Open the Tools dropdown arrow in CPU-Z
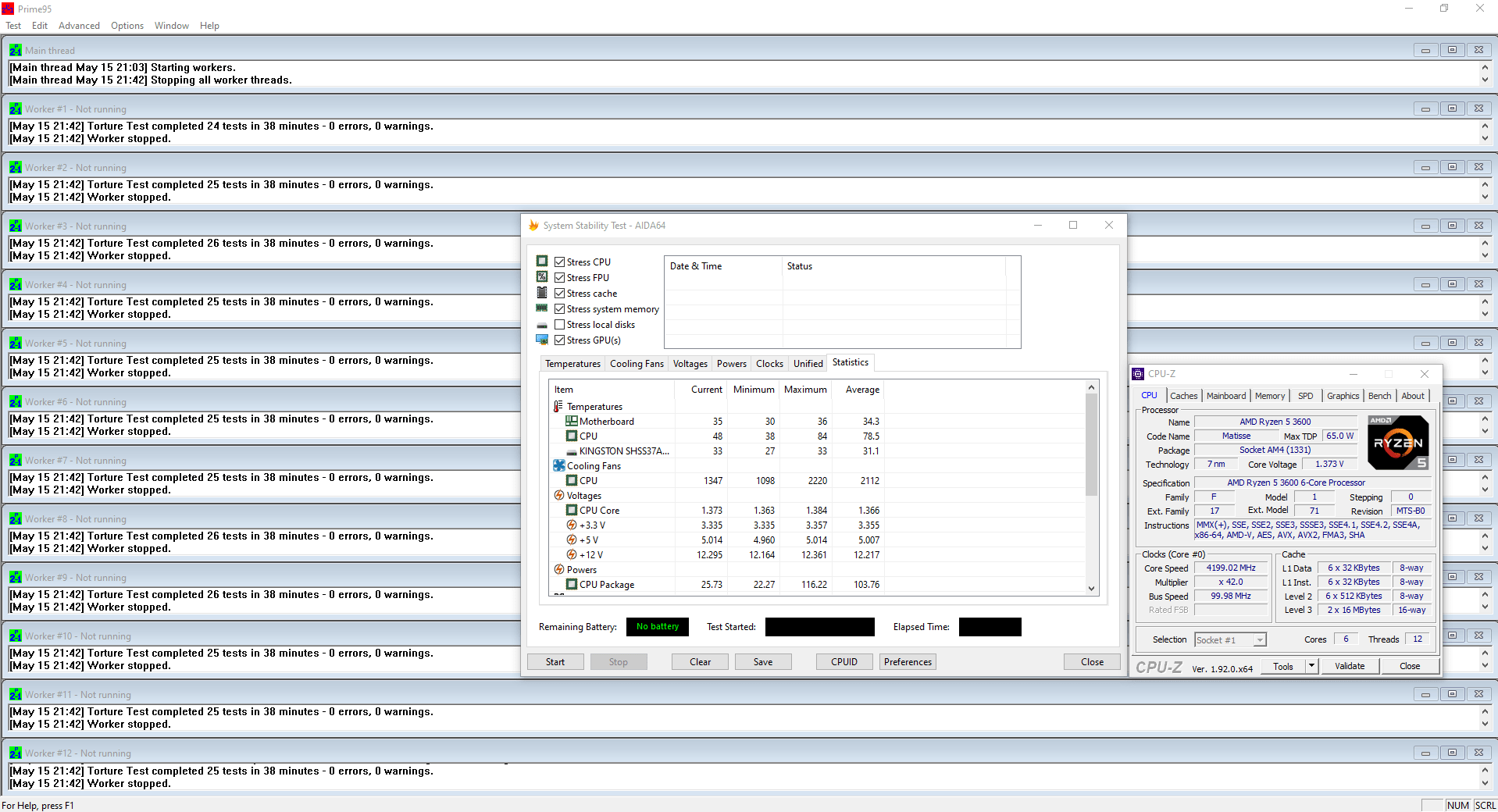 (1312, 666)
